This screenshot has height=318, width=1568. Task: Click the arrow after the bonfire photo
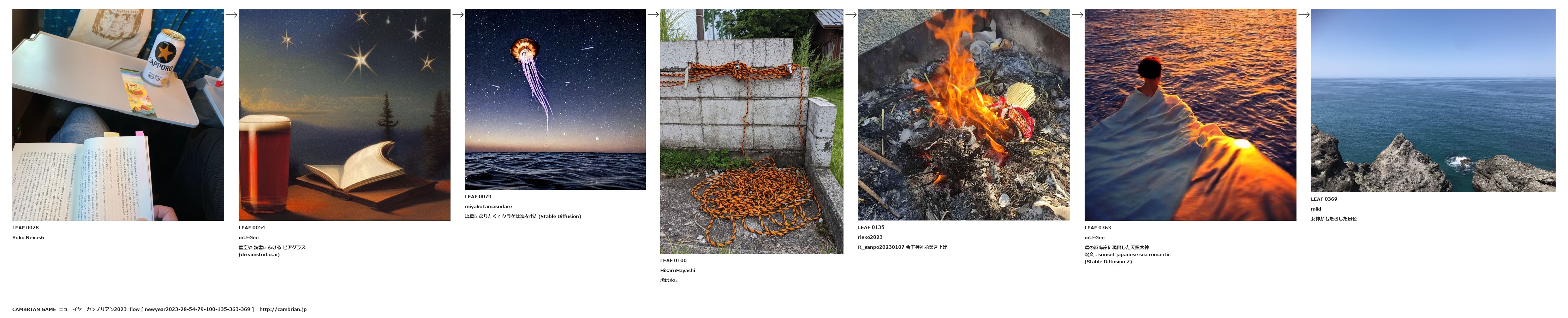pos(1077,14)
